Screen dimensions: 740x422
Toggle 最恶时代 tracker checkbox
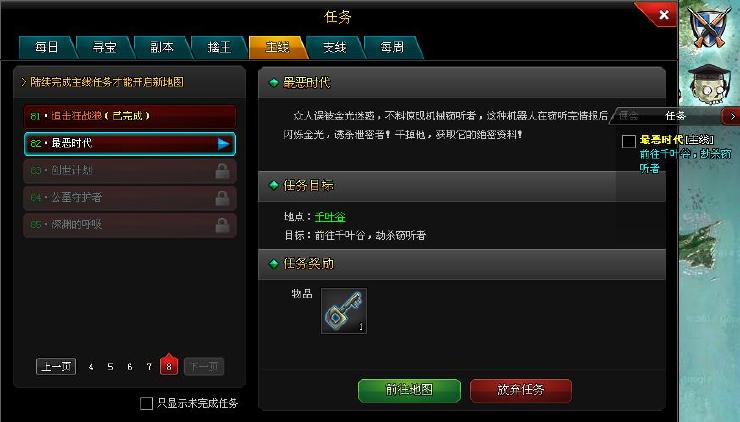click(x=629, y=141)
